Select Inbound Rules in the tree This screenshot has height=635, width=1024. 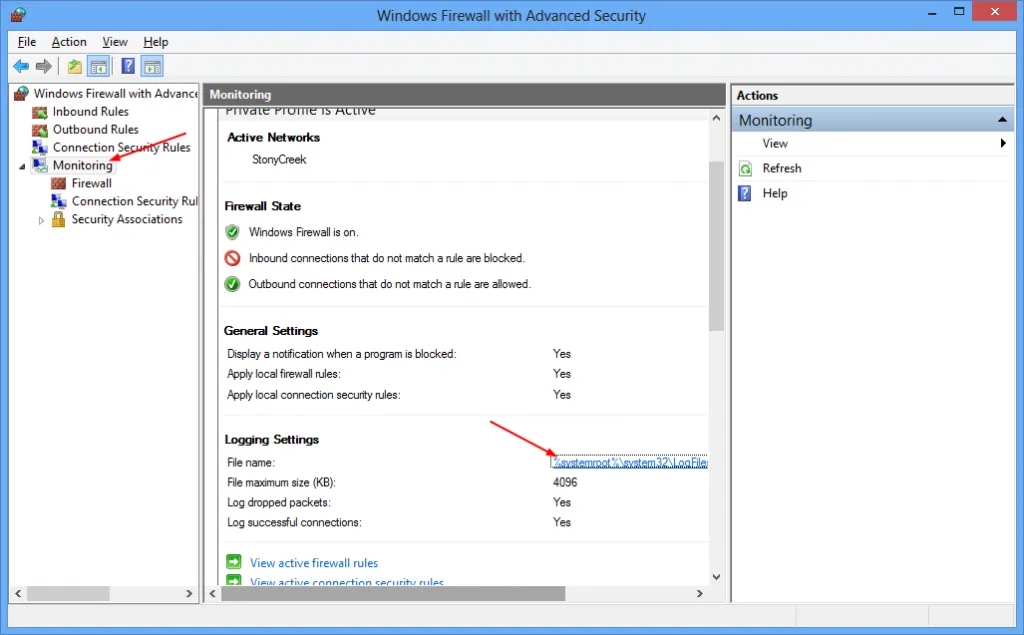click(x=90, y=111)
